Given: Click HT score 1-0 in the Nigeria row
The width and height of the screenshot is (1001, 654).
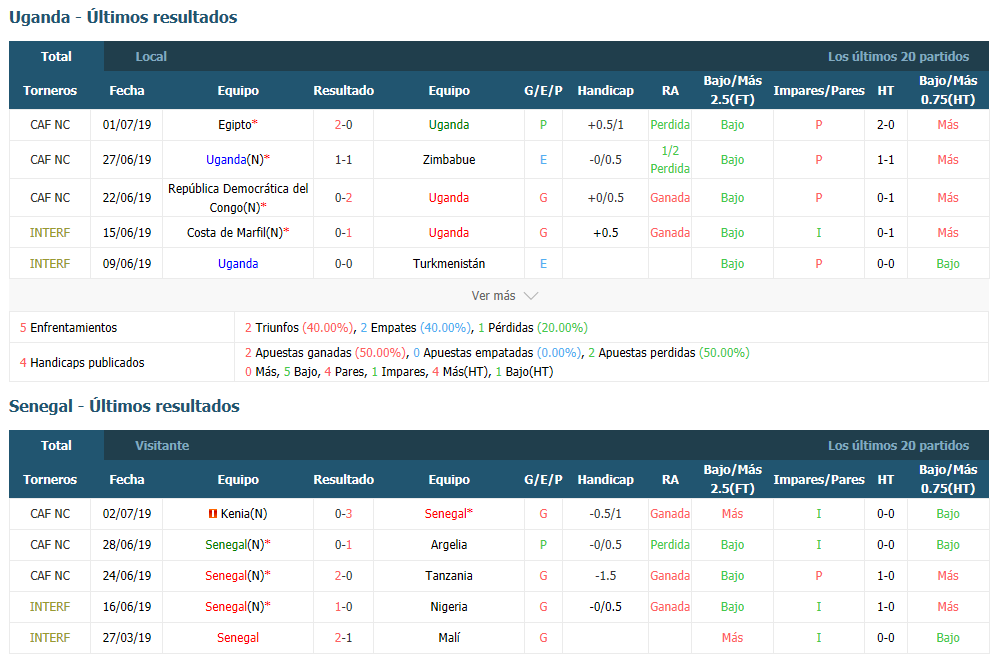Looking at the screenshot, I should tap(885, 607).
